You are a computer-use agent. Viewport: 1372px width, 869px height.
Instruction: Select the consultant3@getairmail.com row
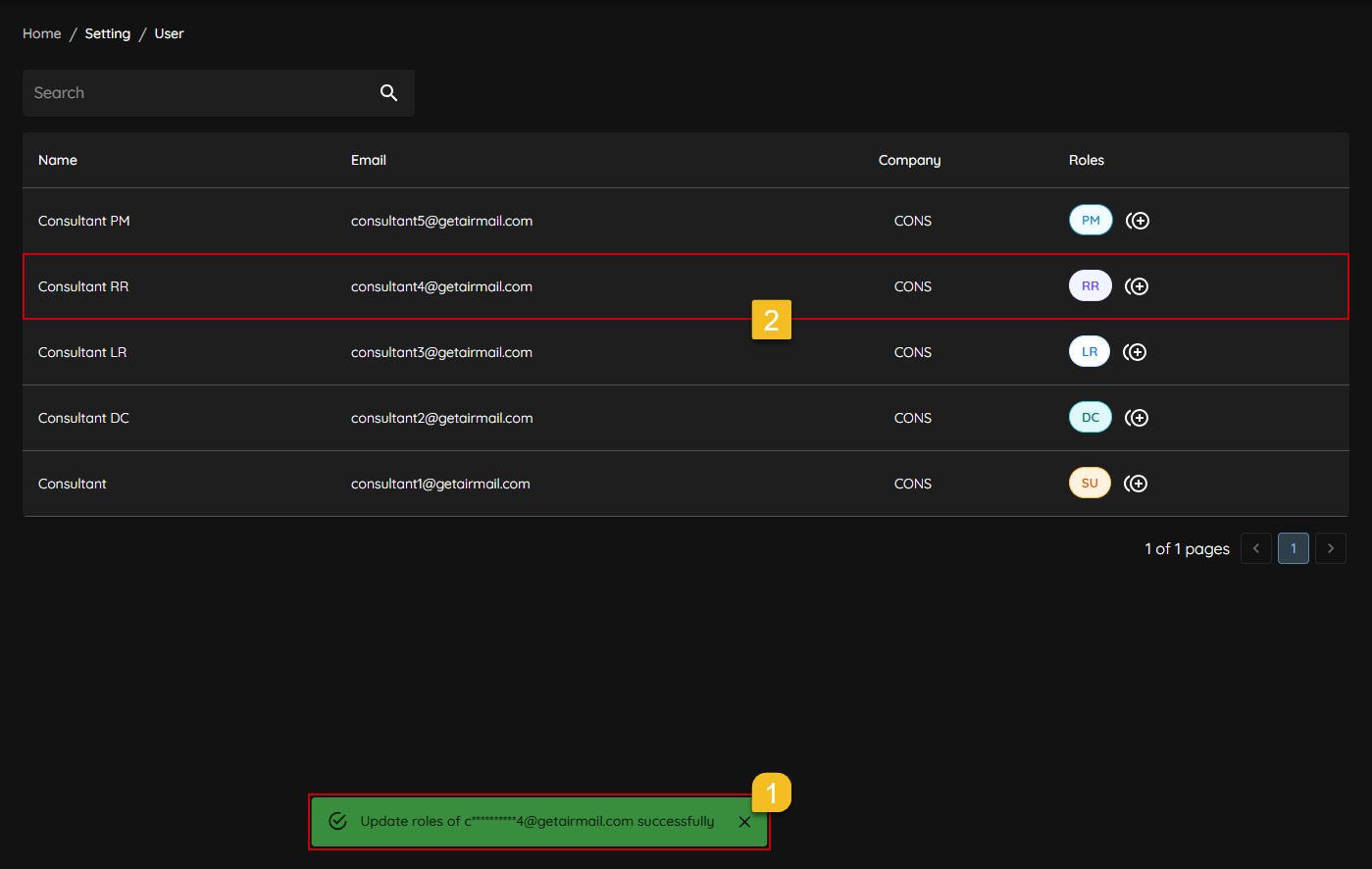441,352
